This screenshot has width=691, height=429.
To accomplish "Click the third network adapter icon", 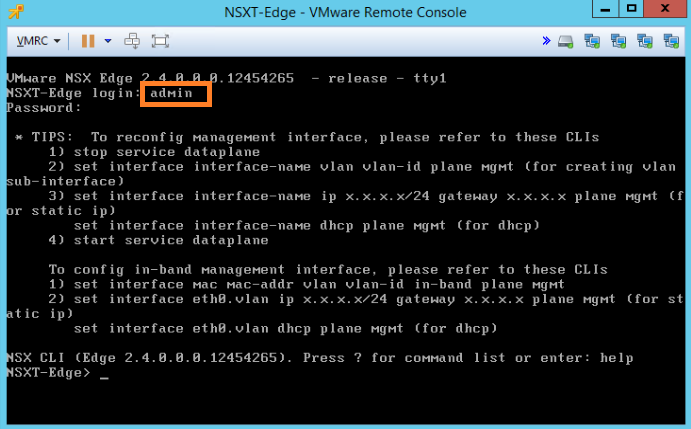I will tap(644, 42).
